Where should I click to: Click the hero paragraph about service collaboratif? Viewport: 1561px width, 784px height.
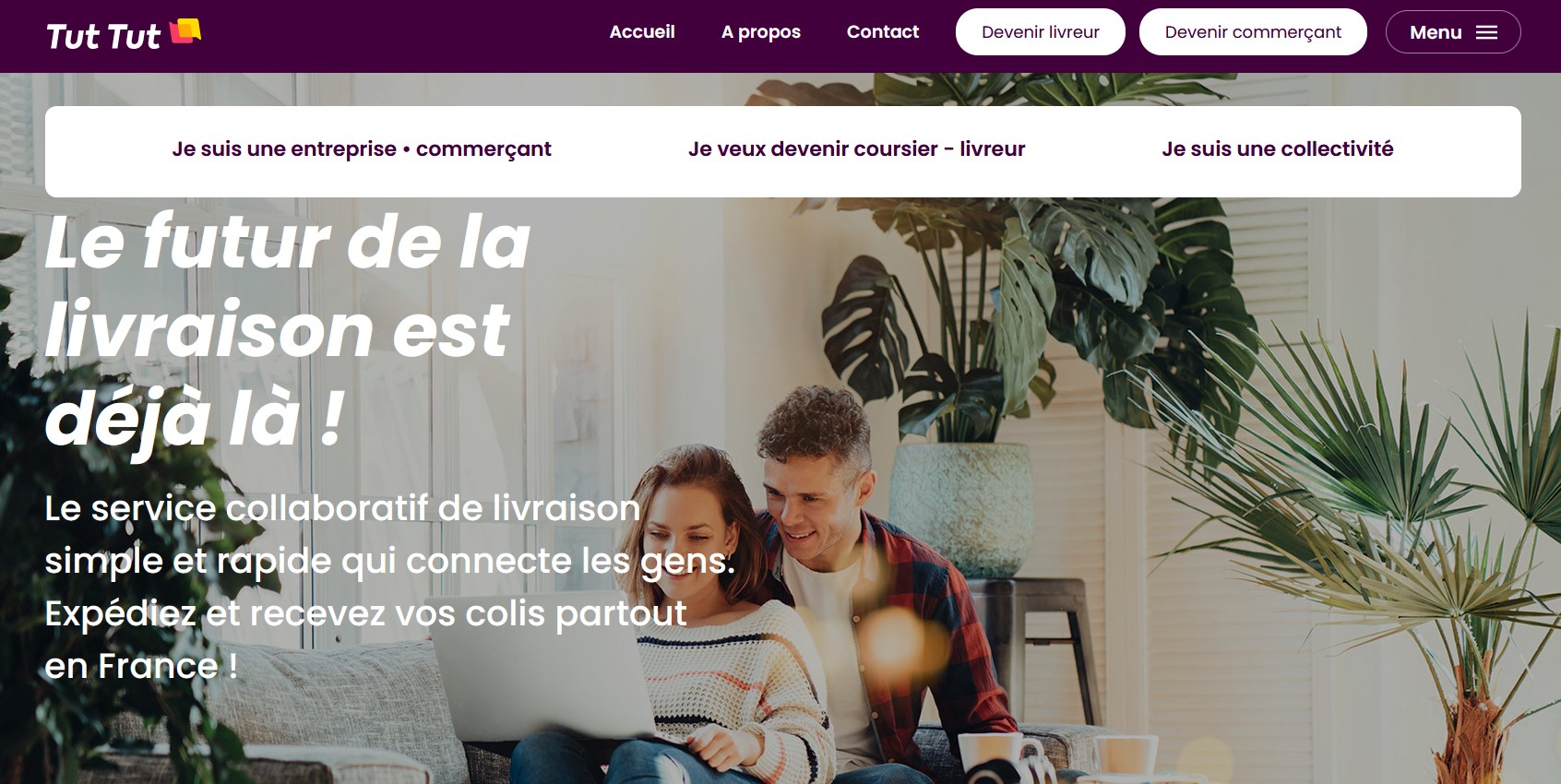pos(389,587)
